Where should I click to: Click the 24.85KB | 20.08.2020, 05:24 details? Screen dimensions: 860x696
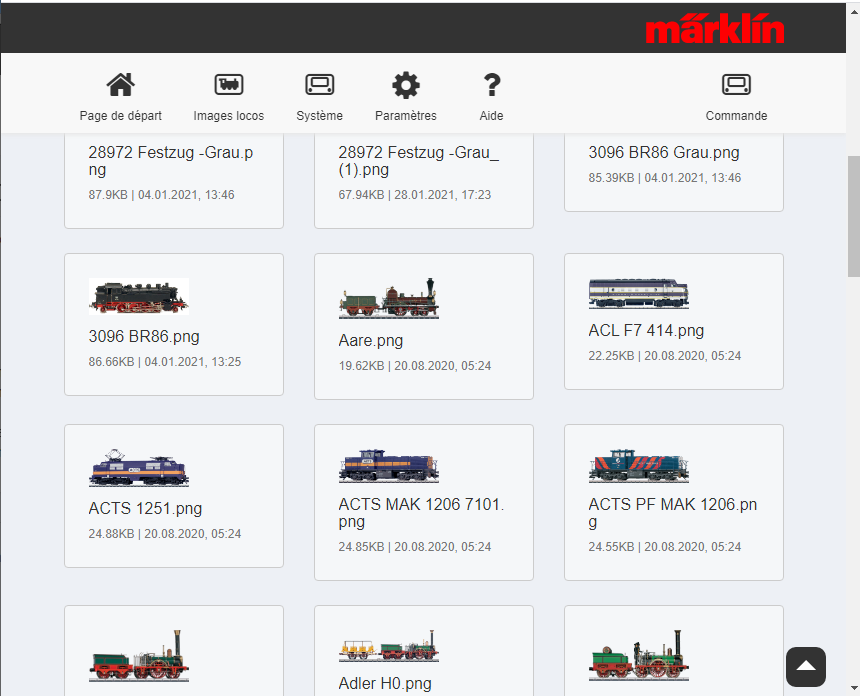pyautogui.click(x=415, y=547)
